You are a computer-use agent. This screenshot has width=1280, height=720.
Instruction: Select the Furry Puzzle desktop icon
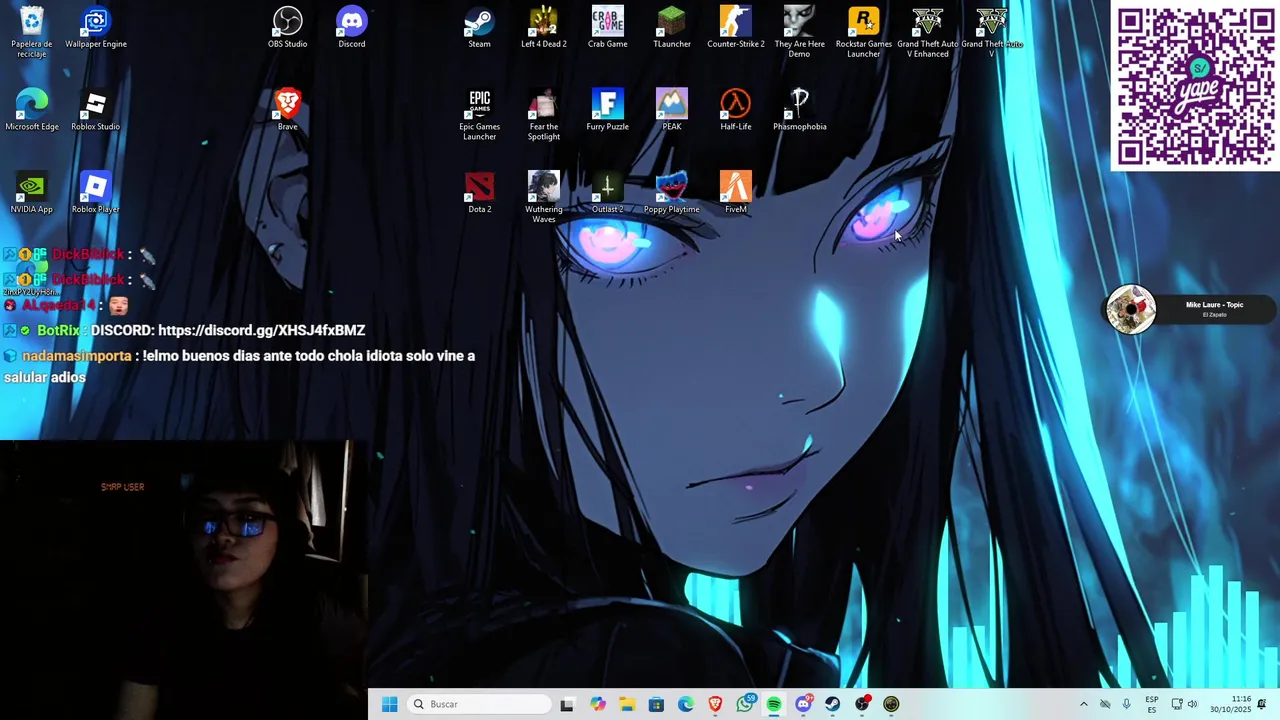(x=608, y=110)
